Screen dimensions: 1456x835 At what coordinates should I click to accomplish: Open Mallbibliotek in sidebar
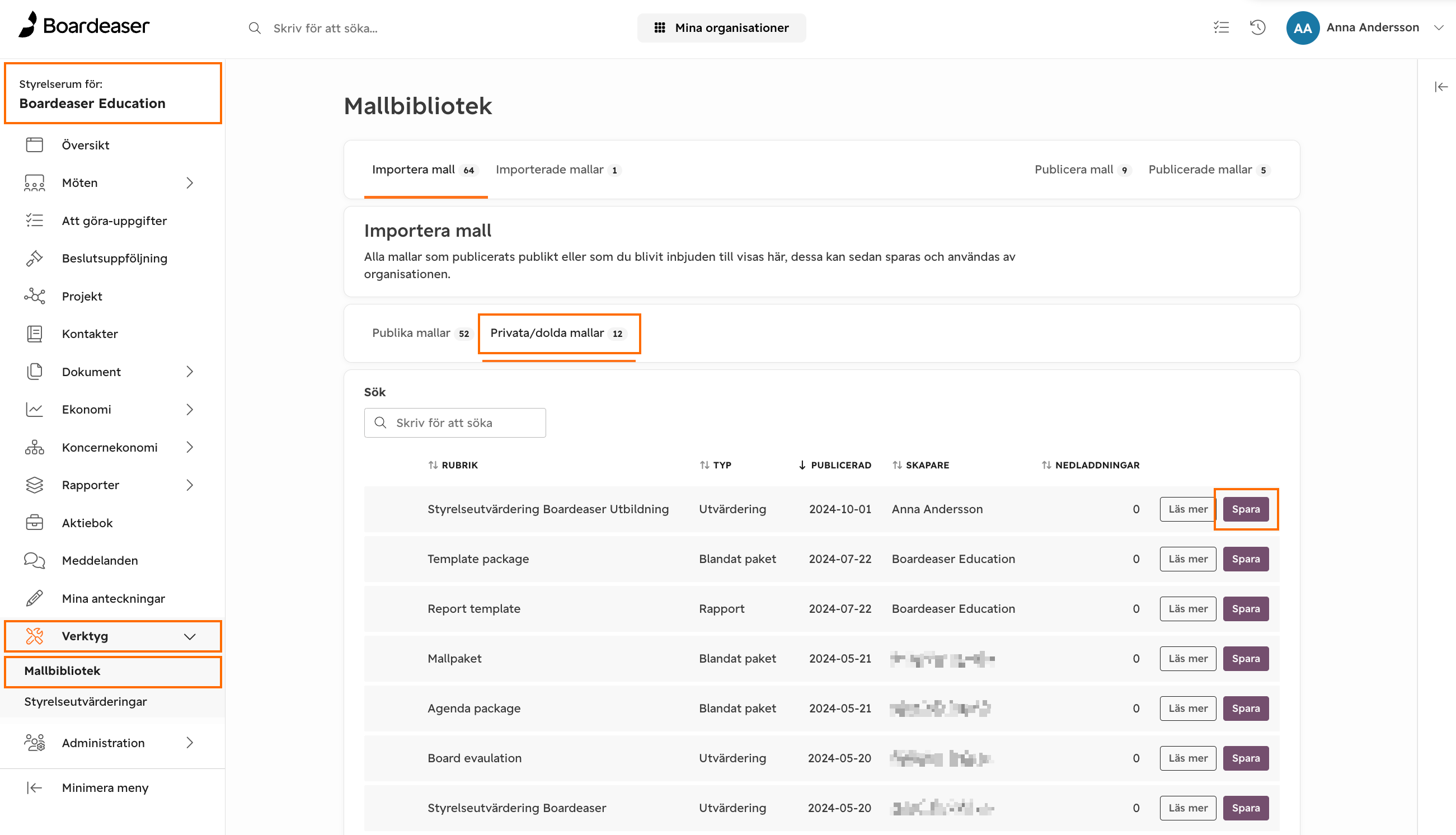62,670
